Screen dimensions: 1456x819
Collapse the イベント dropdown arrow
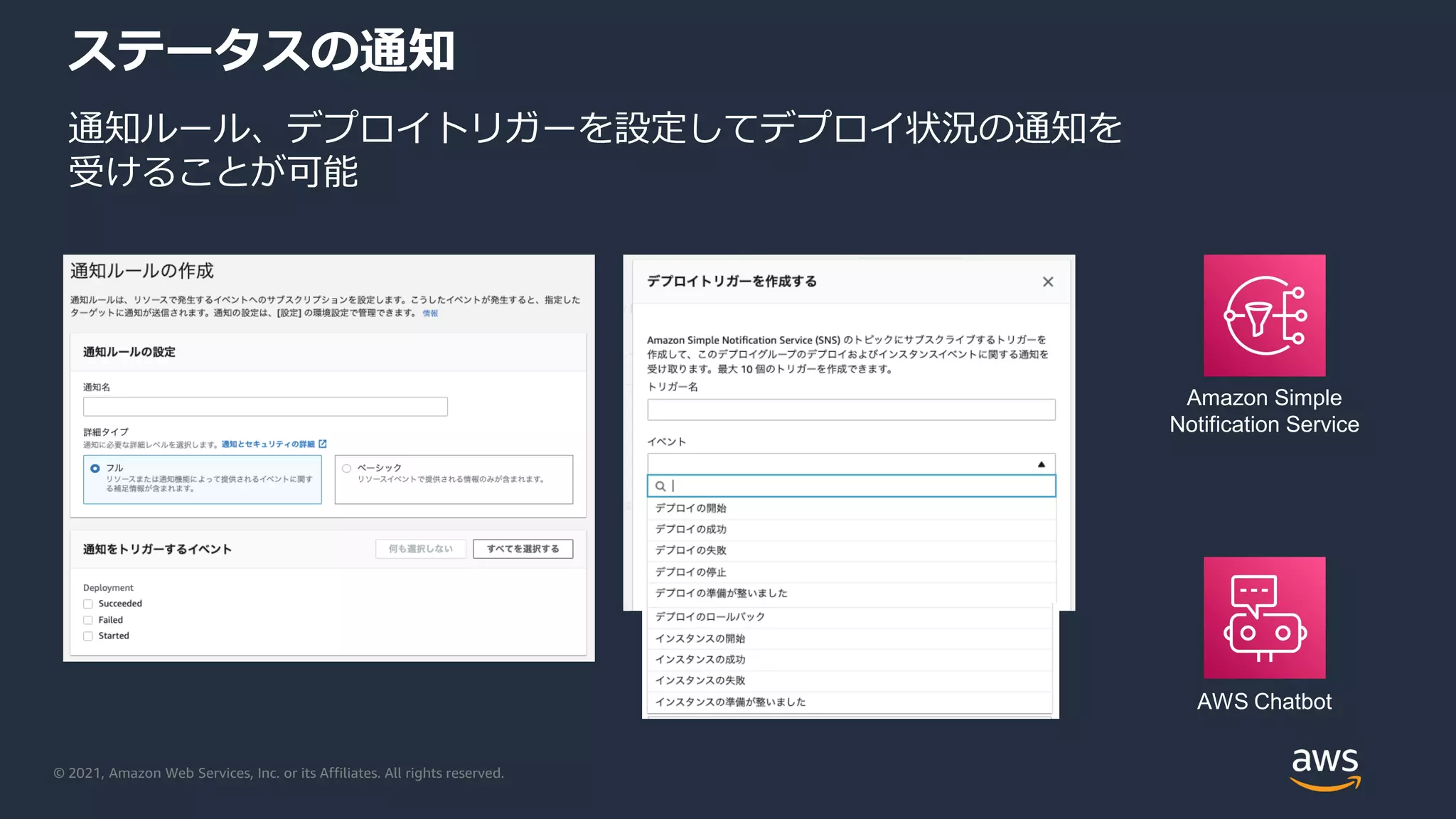[1042, 464]
